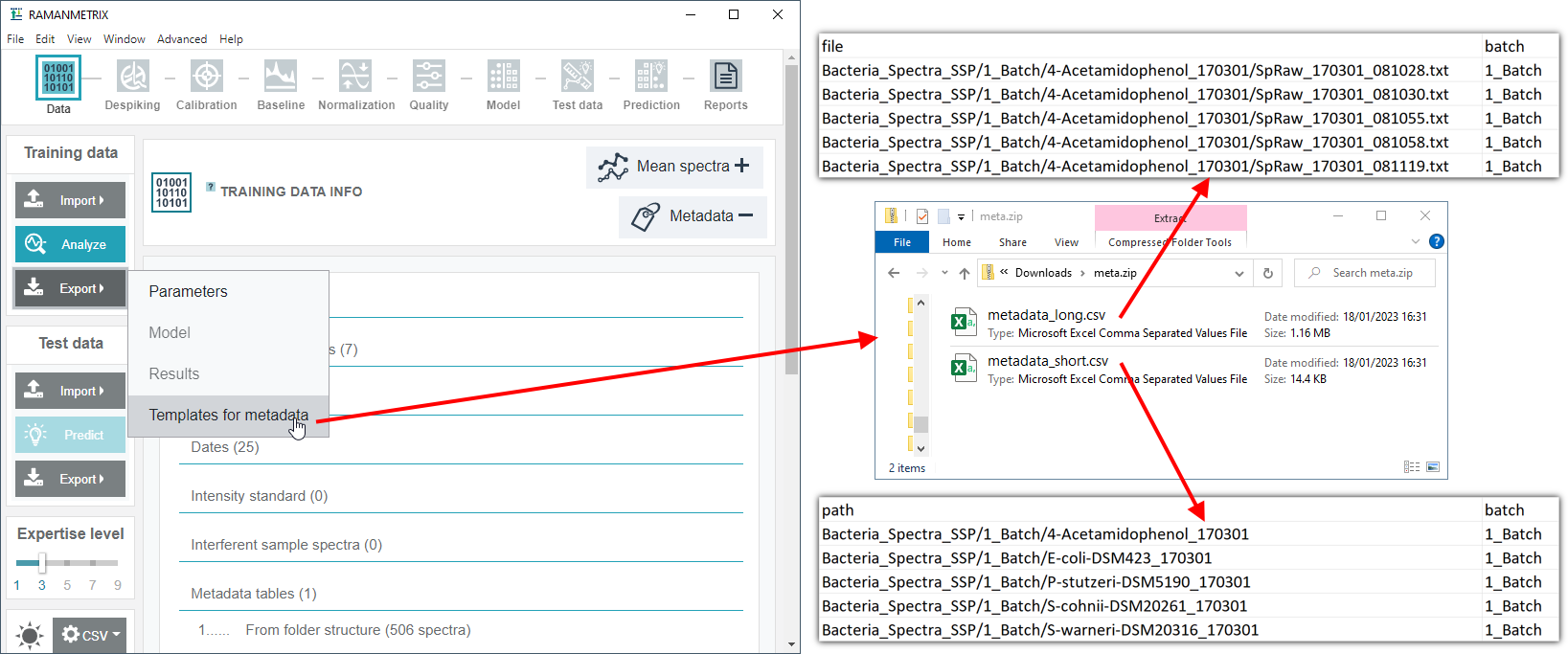Click E-coli-DSM423_170301 path cell

(1150, 558)
